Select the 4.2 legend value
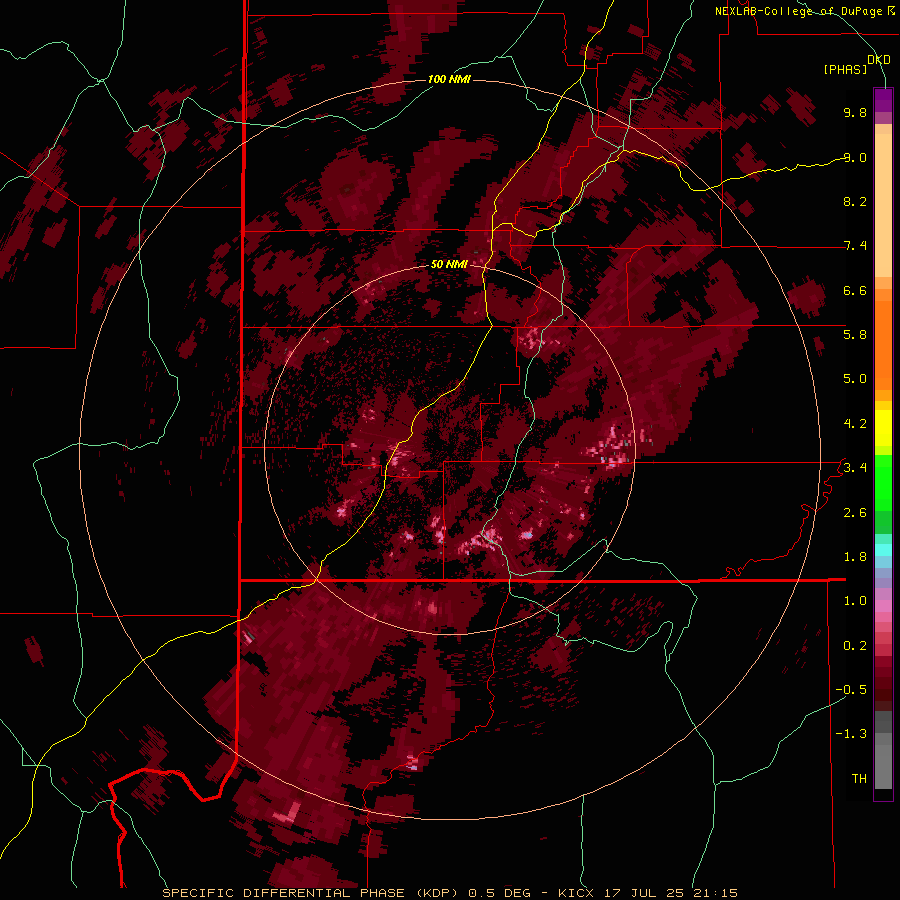 click(855, 424)
